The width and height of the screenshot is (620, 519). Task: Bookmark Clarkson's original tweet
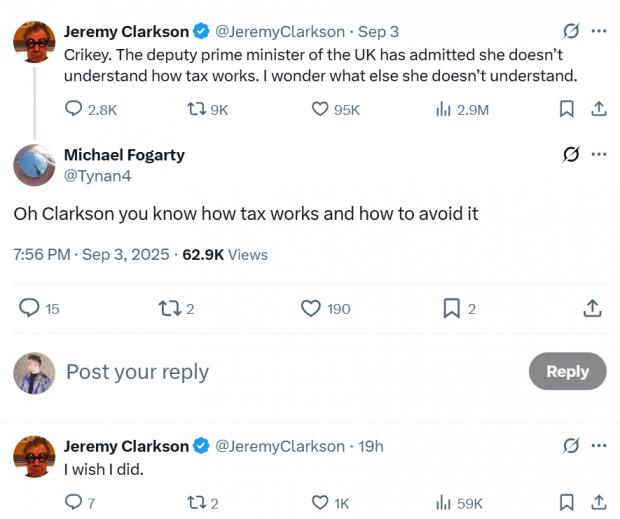click(x=566, y=109)
